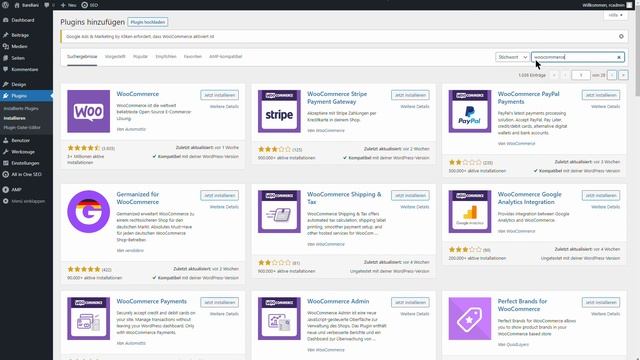Image resolution: width=640 pixels, height=360 pixels.
Task: Install the WooCommerce plugin
Action: (219, 95)
